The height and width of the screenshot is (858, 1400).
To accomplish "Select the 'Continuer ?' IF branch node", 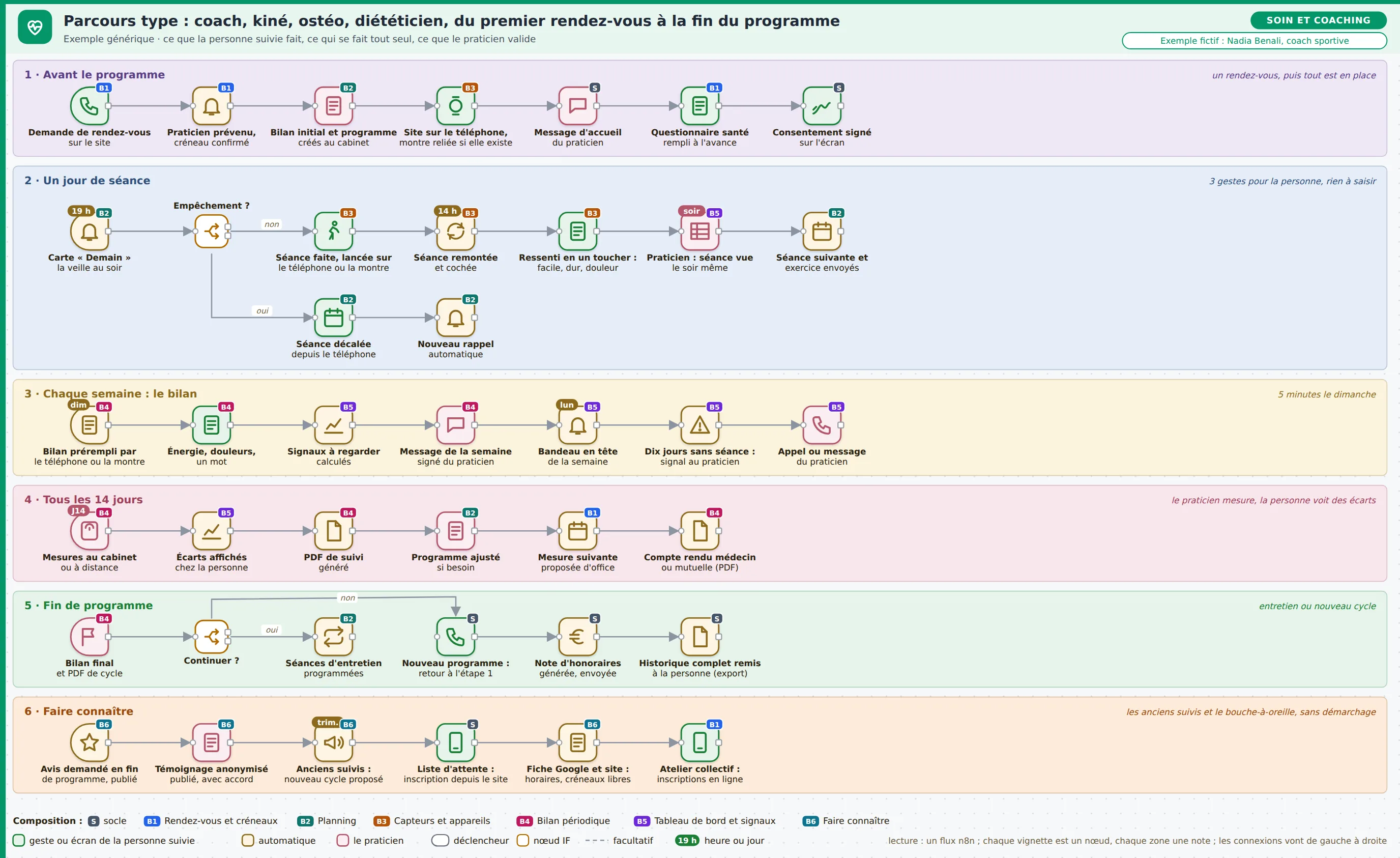I will point(211,637).
